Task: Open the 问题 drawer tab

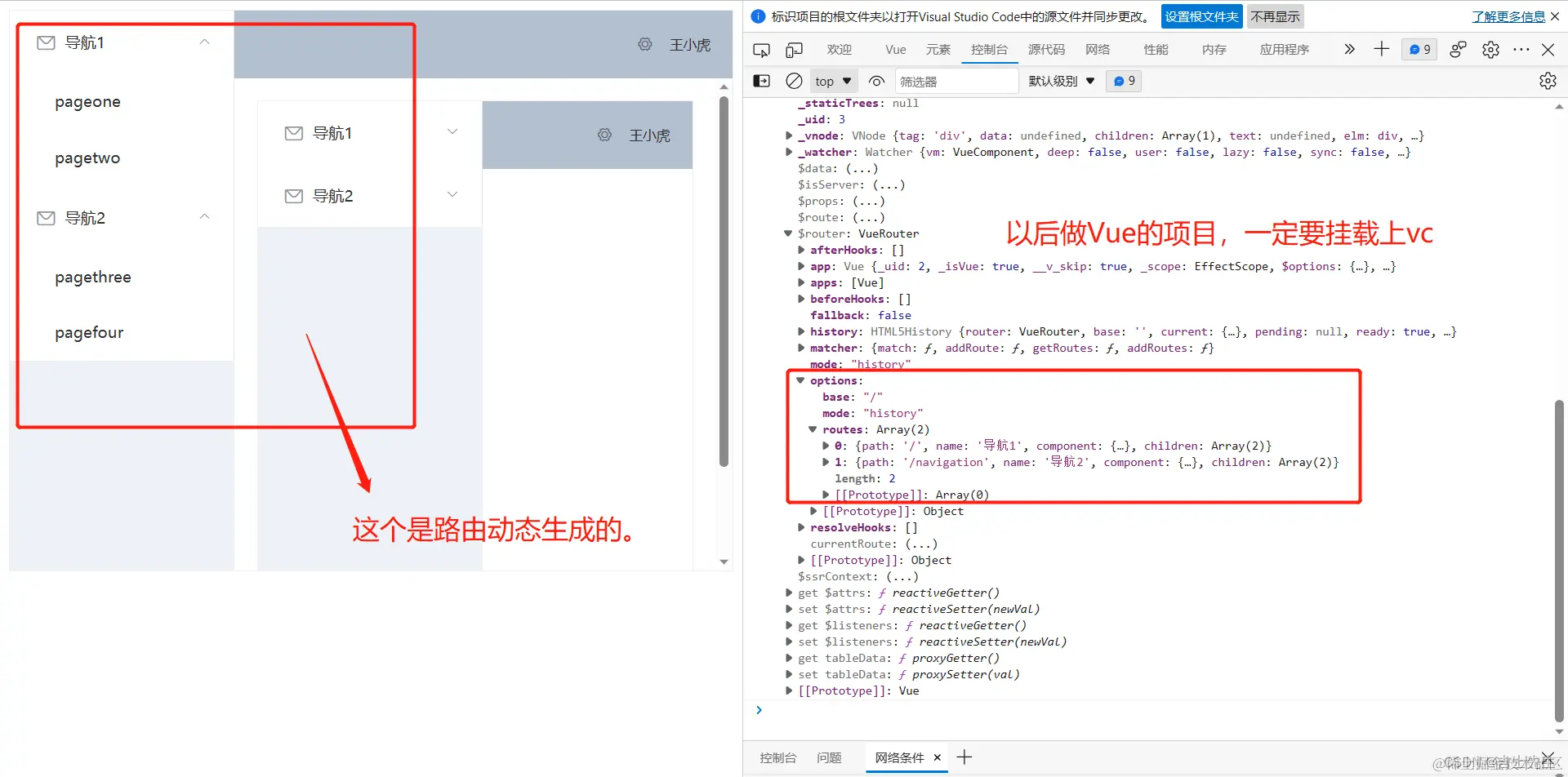Action: tap(829, 757)
